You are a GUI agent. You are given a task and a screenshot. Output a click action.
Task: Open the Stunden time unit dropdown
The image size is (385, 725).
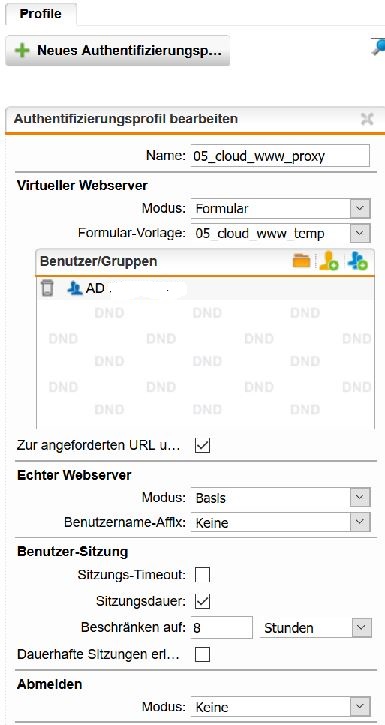click(x=315, y=628)
